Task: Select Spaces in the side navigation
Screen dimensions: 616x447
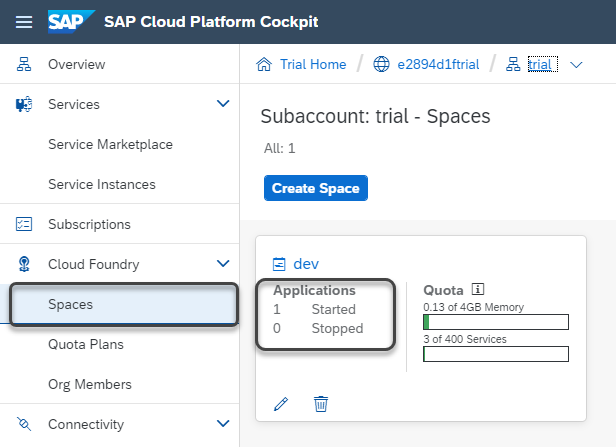Action: point(119,304)
